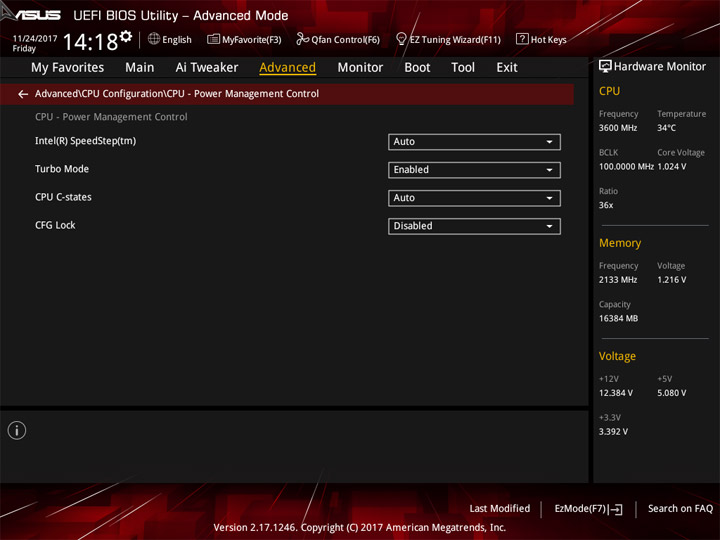Image resolution: width=720 pixels, height=540 pixels.
Task: Click the Core Voltage value 1.024 V
Action: pyautogui.click(x=672, y=167)
